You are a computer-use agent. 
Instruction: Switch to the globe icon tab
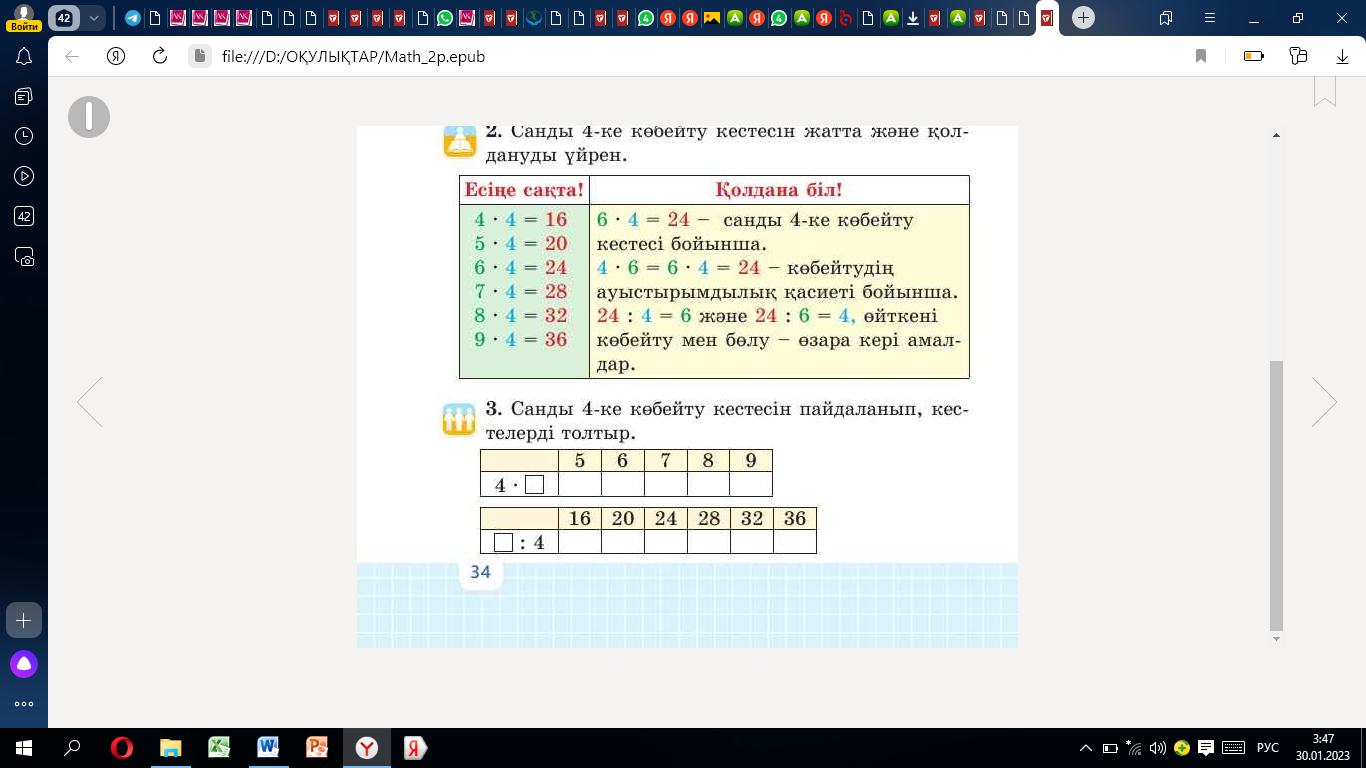tap(534, 18)
